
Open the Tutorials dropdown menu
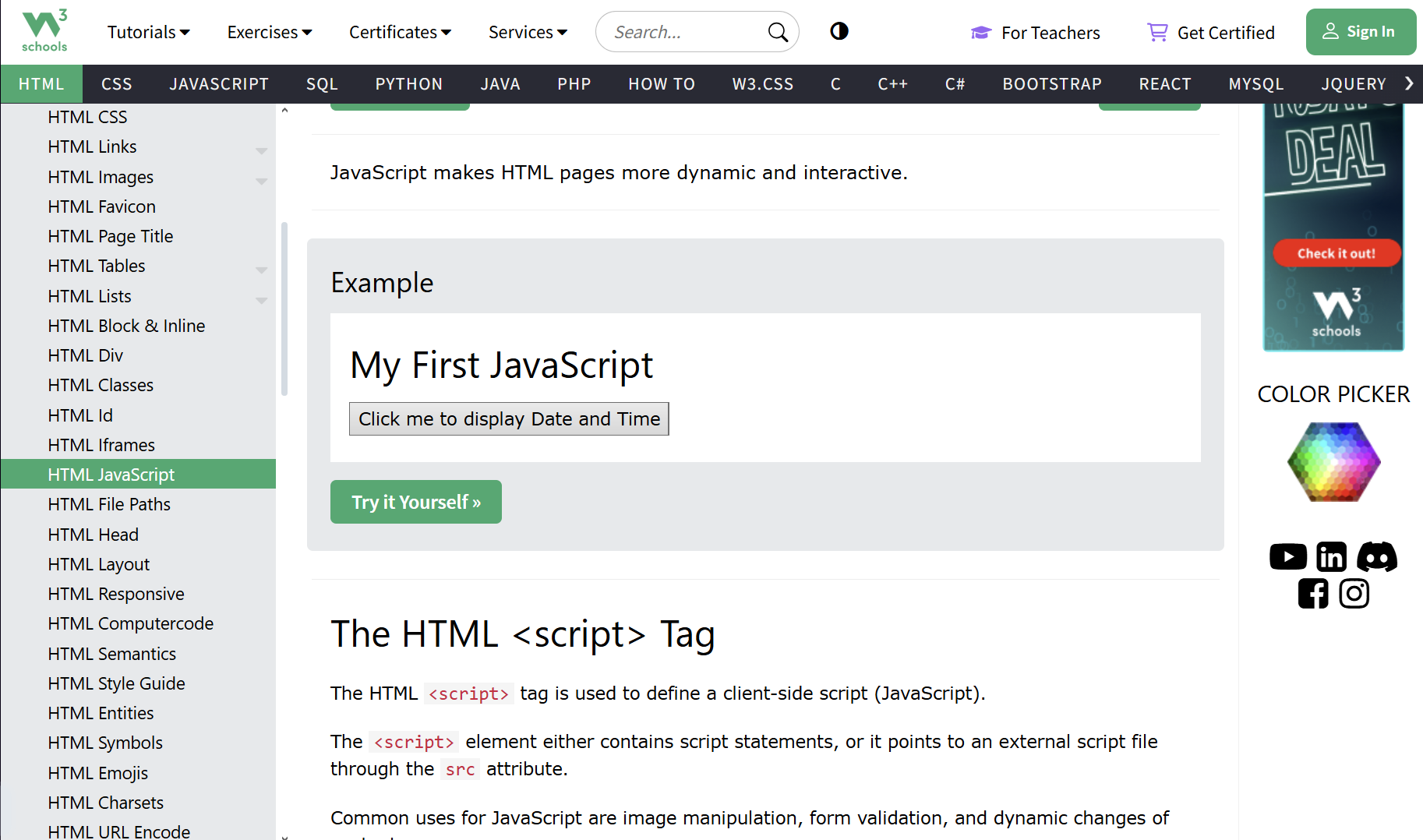point(148,32)
